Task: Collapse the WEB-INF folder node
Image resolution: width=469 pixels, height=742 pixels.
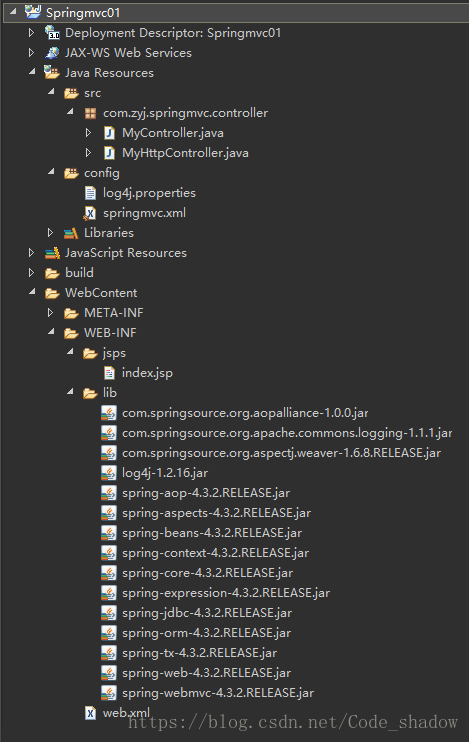Action: 51,332
